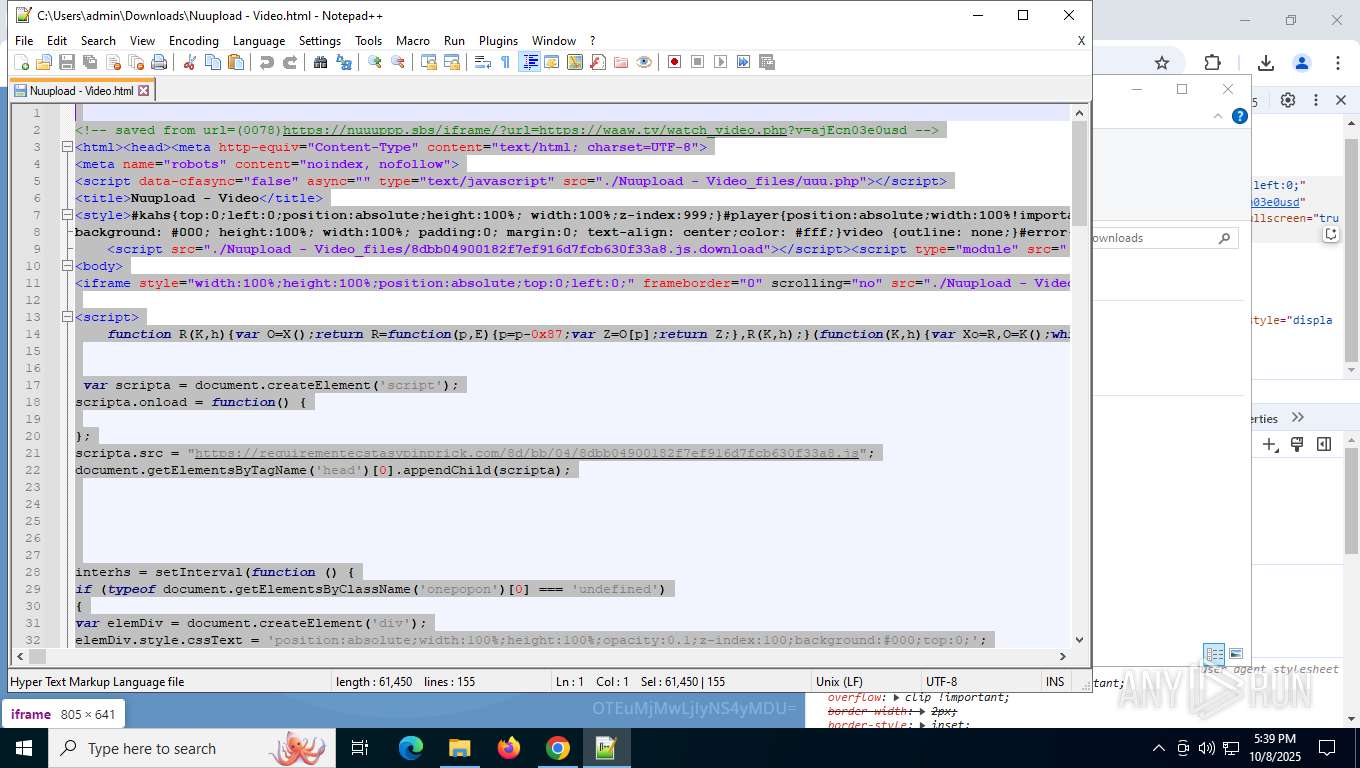The width and height of the screenshot is (1360, 768).
Task: Click the requirementecstasypinprick.com URL on line 21
Action: click(527, 453)
